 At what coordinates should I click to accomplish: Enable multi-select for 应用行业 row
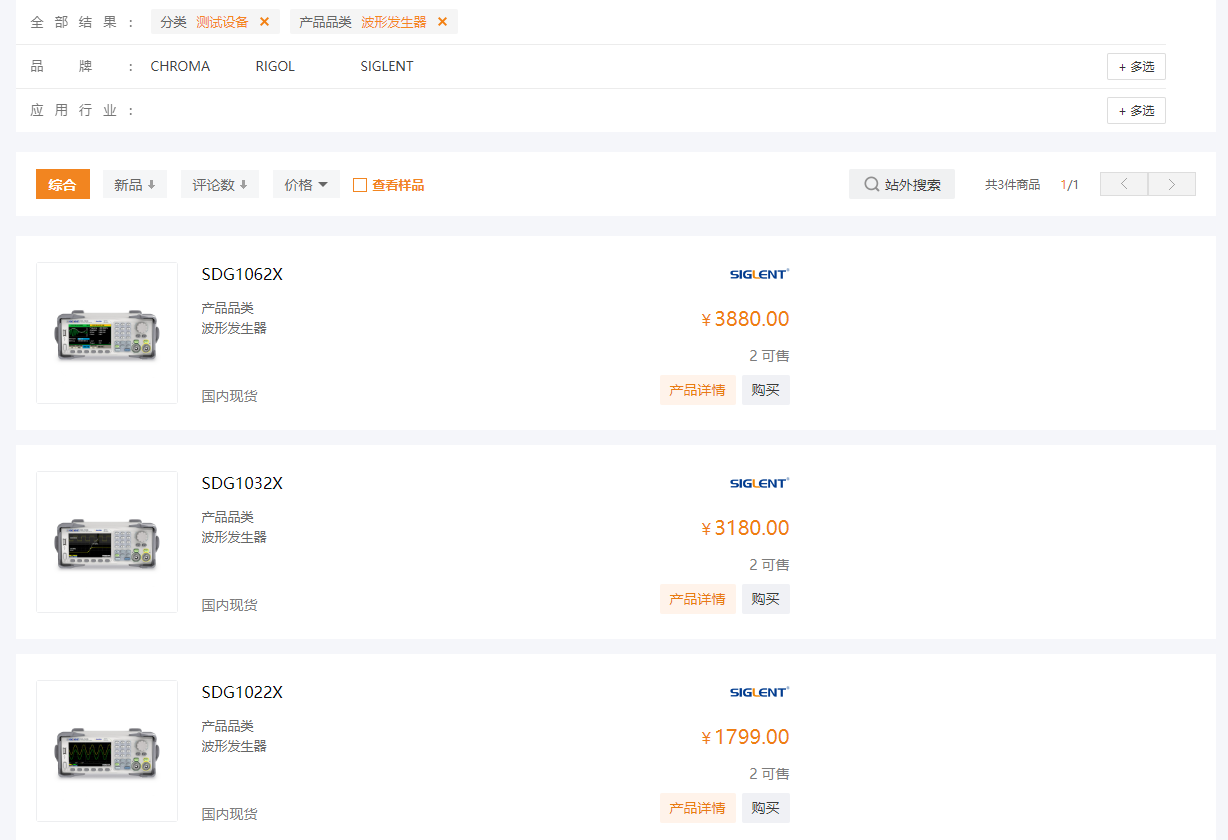point(1136,111)
